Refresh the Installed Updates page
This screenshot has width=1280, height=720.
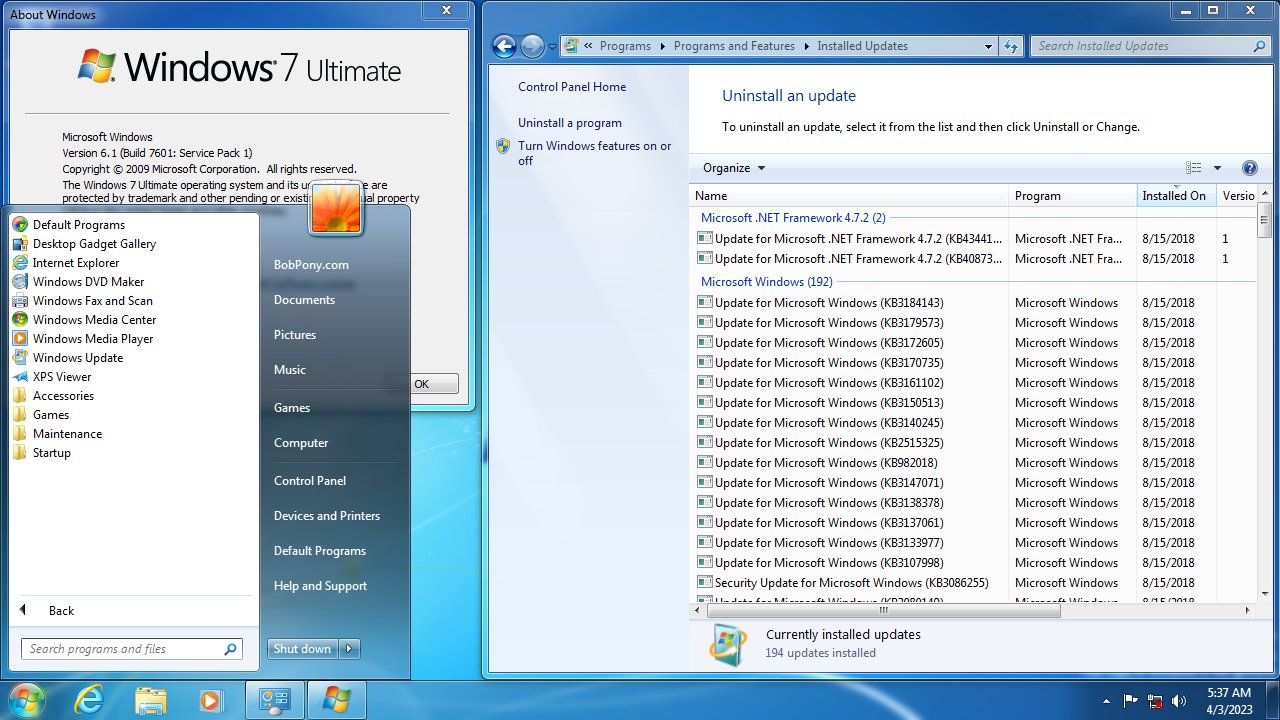tap(1010, 46)
